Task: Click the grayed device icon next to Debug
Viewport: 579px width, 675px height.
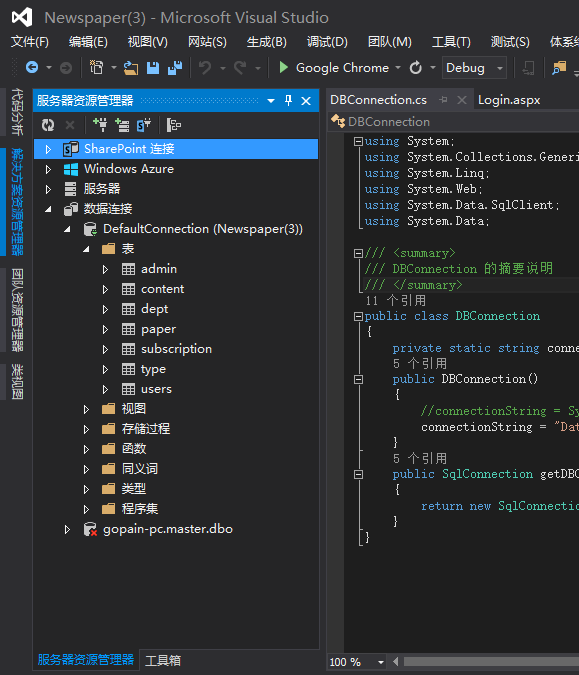Action: click(x=528, y=68)
